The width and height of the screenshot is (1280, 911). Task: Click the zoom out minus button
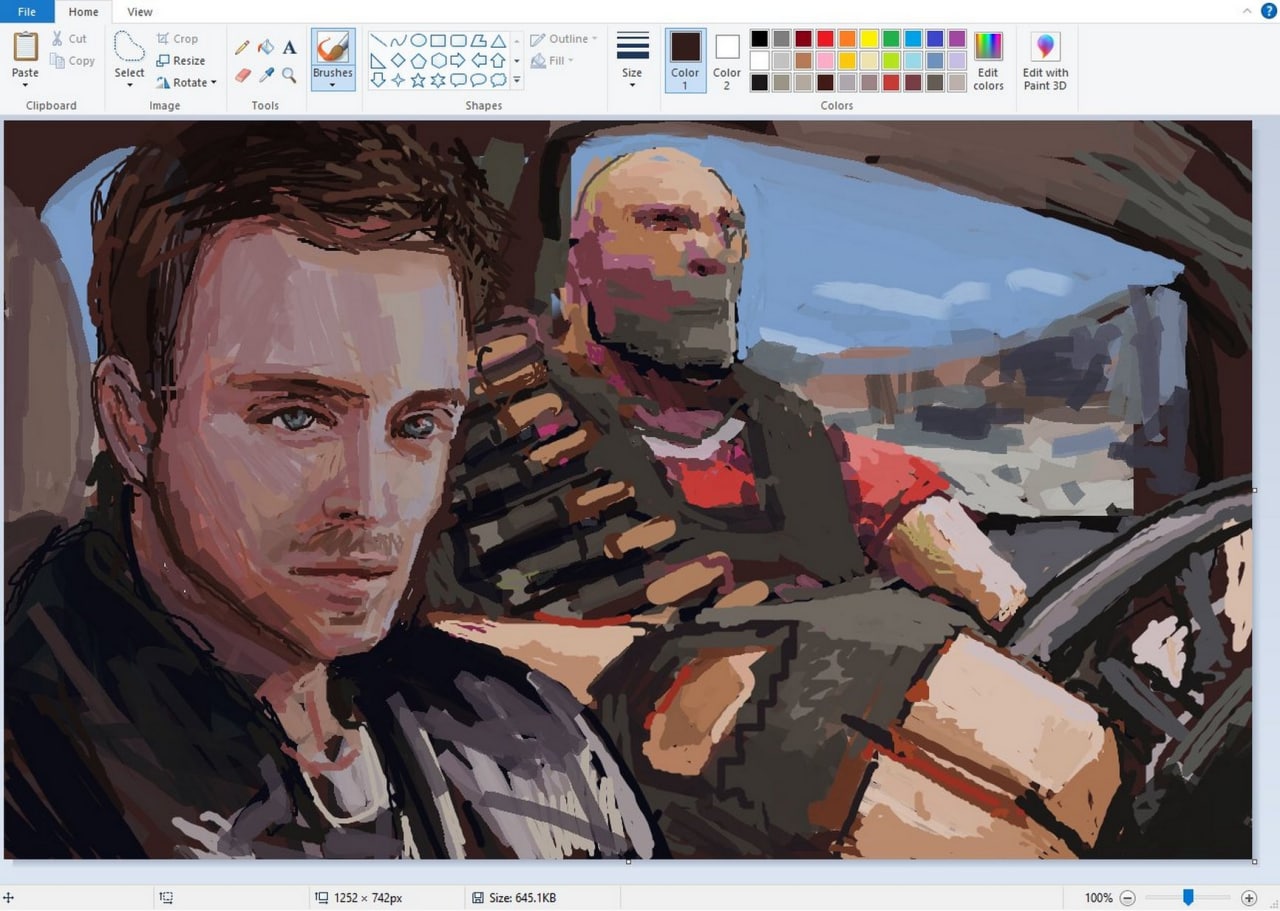[x=1127, y=898]
